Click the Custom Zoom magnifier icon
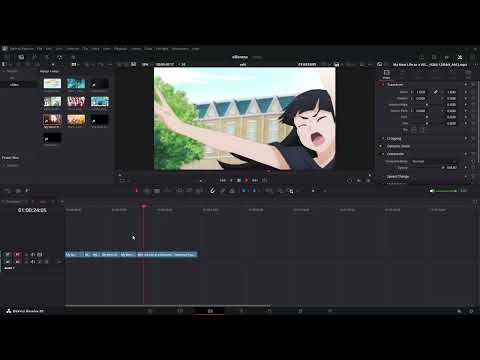 [x=291, y=191]
